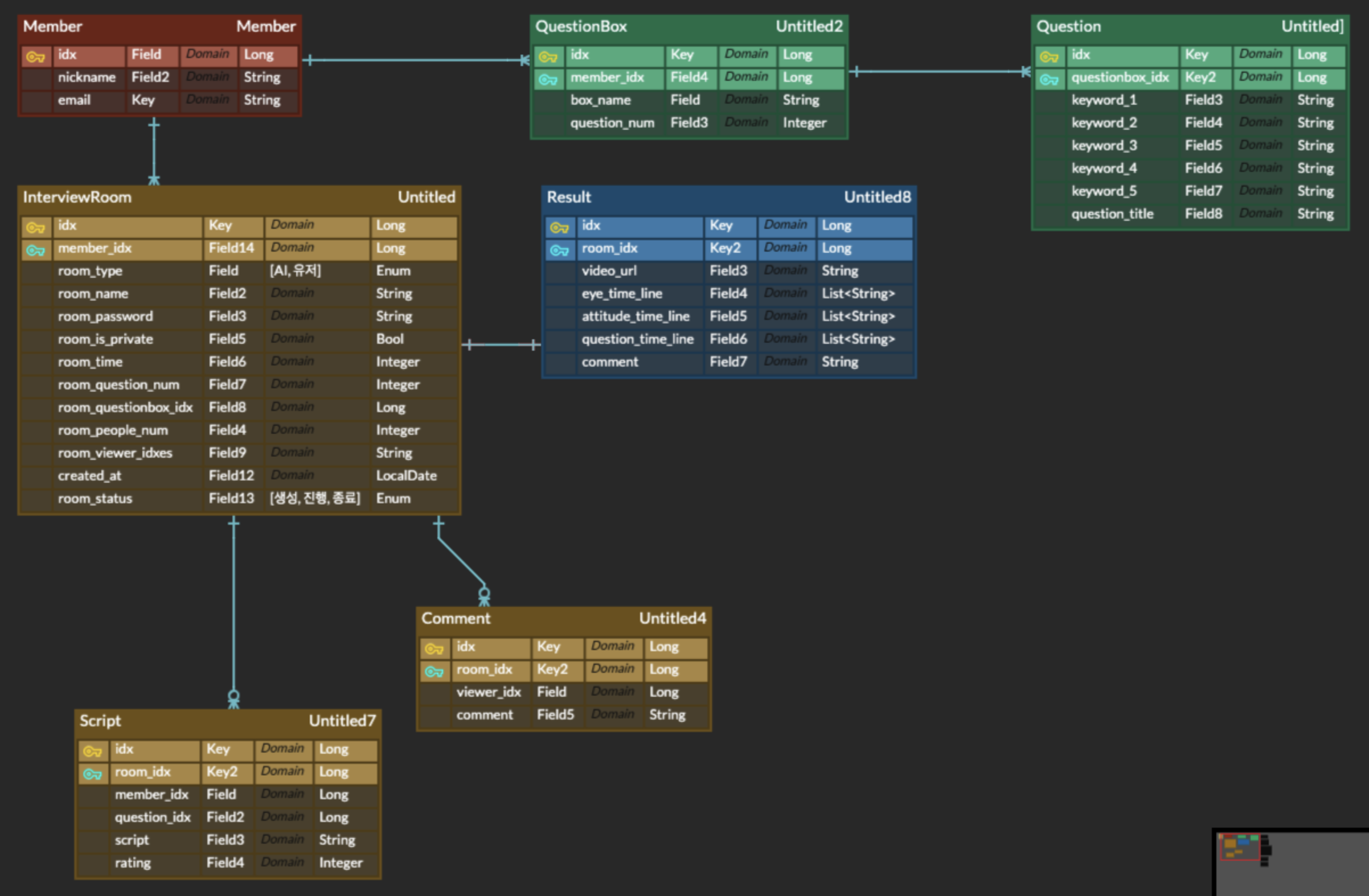
Task: Click the nickname column in Member table
Action: (87, 77)
